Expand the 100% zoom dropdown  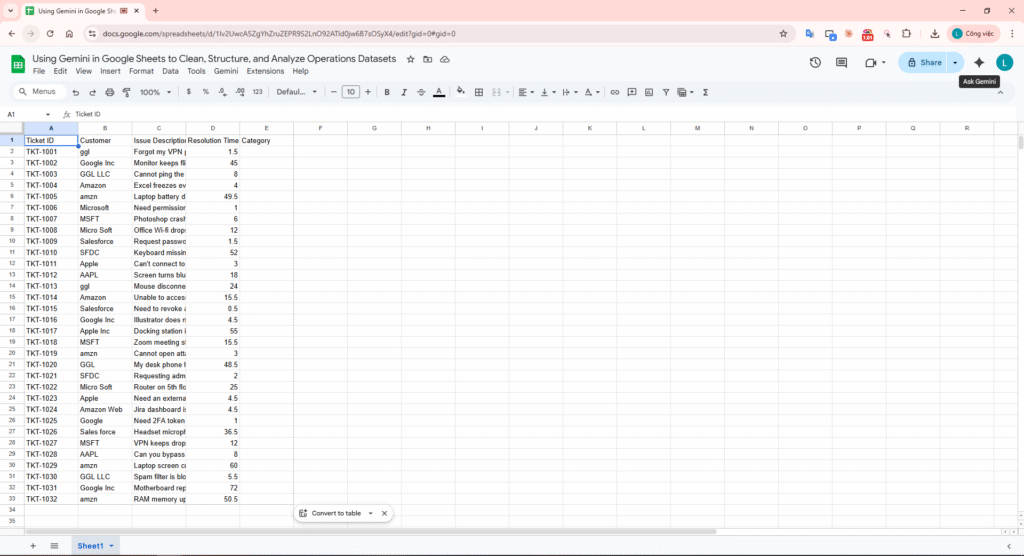pyautogui.click(x=154, y=92)
